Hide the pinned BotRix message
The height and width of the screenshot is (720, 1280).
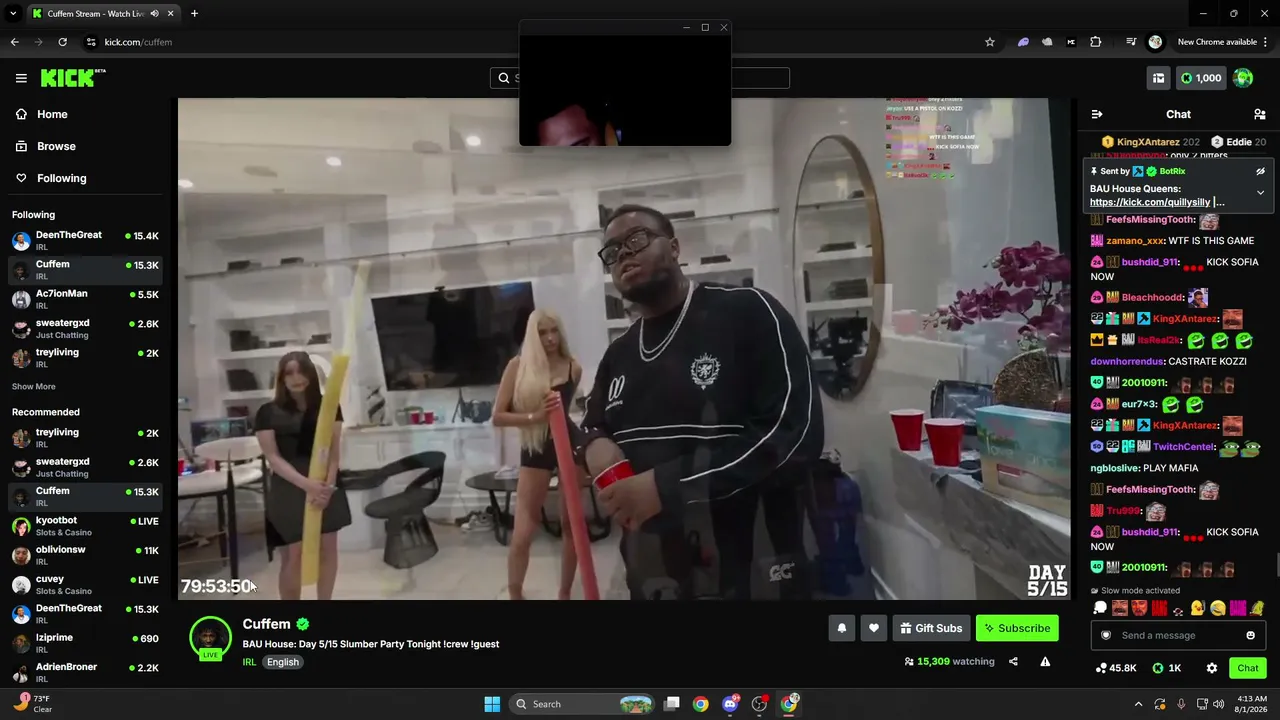coord(1260,171)
